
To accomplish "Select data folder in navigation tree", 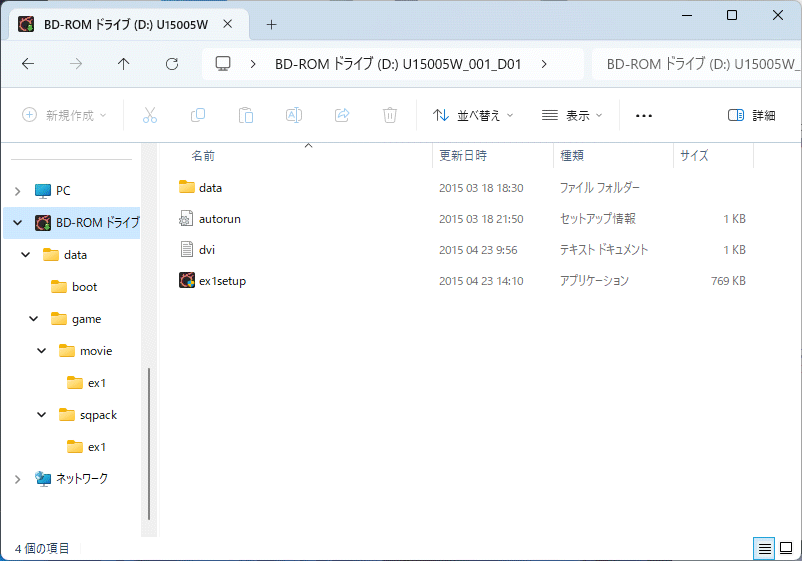I will pos(75,255).
